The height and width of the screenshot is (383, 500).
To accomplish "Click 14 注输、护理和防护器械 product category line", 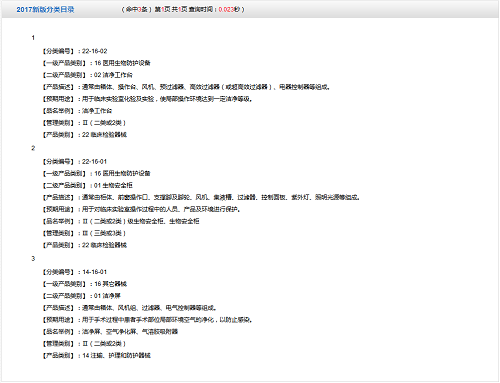I will (97, 355).
